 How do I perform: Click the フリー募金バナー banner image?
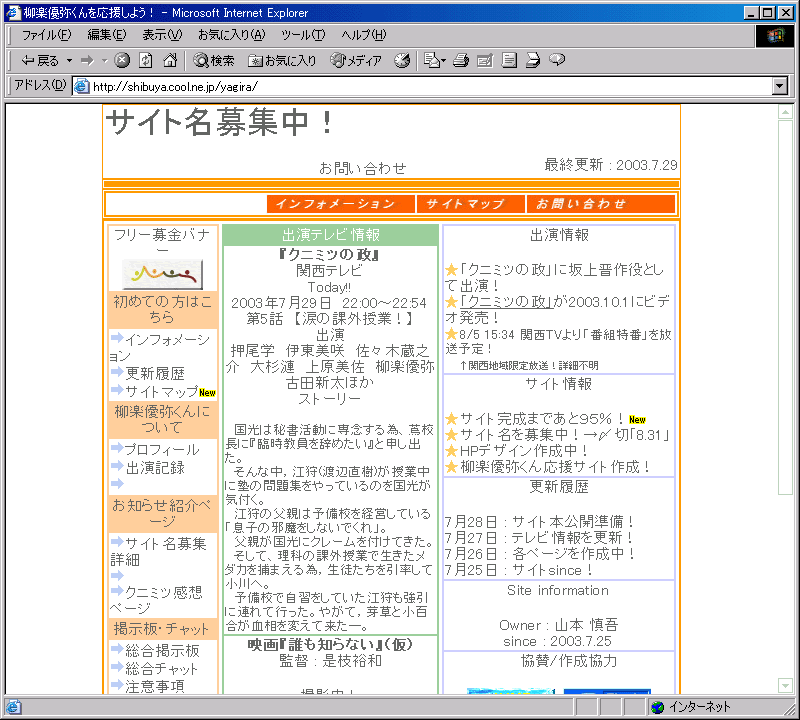[162, 275]
